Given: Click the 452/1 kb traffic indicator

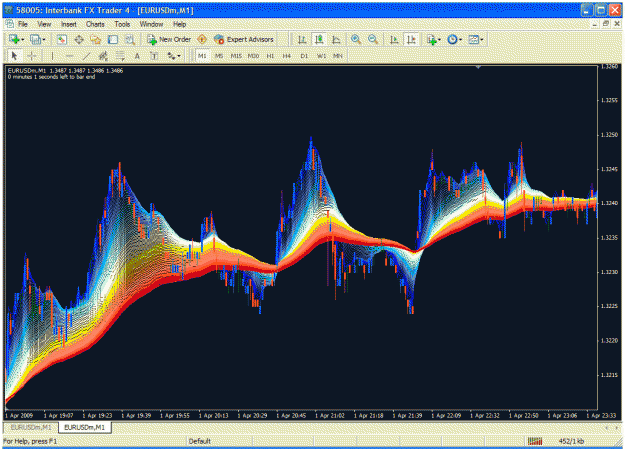Looking at the screenshot, I should point(571,441).
